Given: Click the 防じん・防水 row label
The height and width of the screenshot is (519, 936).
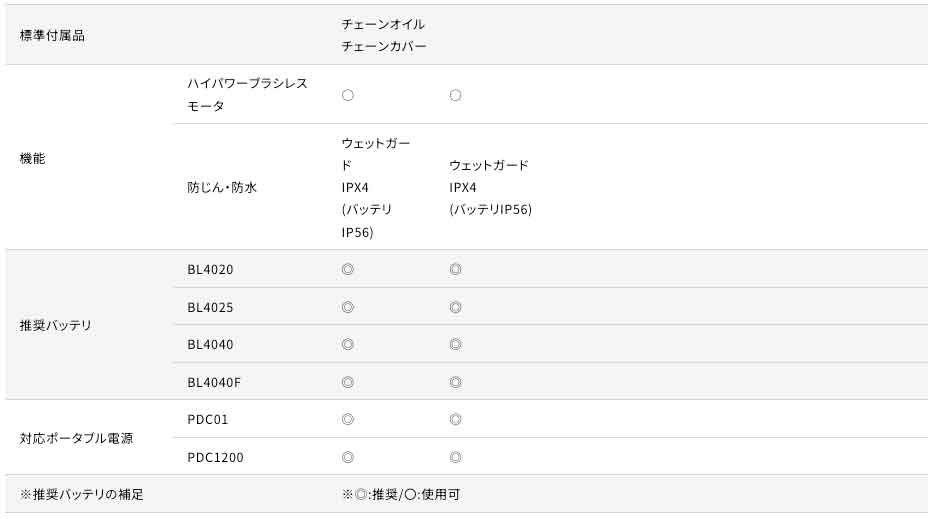Looking at the screenshot, I should click(x=222, y=187).
